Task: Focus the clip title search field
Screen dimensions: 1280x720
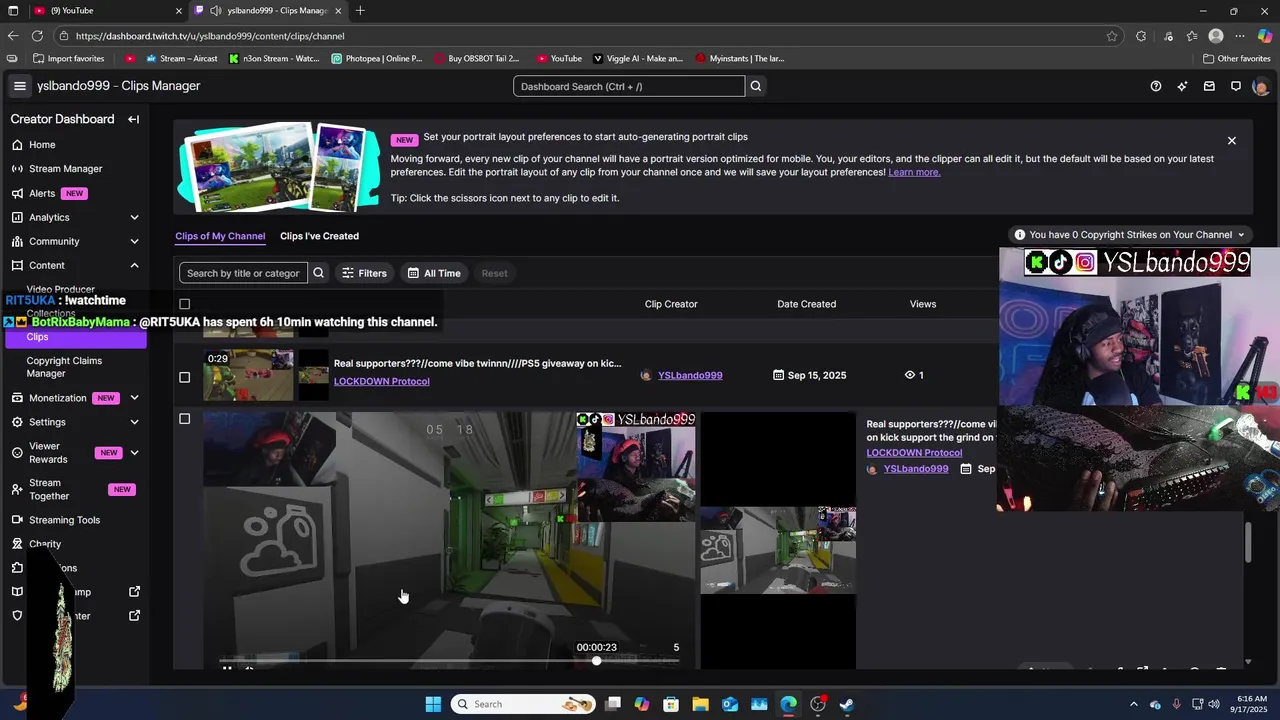Action: 243,273
